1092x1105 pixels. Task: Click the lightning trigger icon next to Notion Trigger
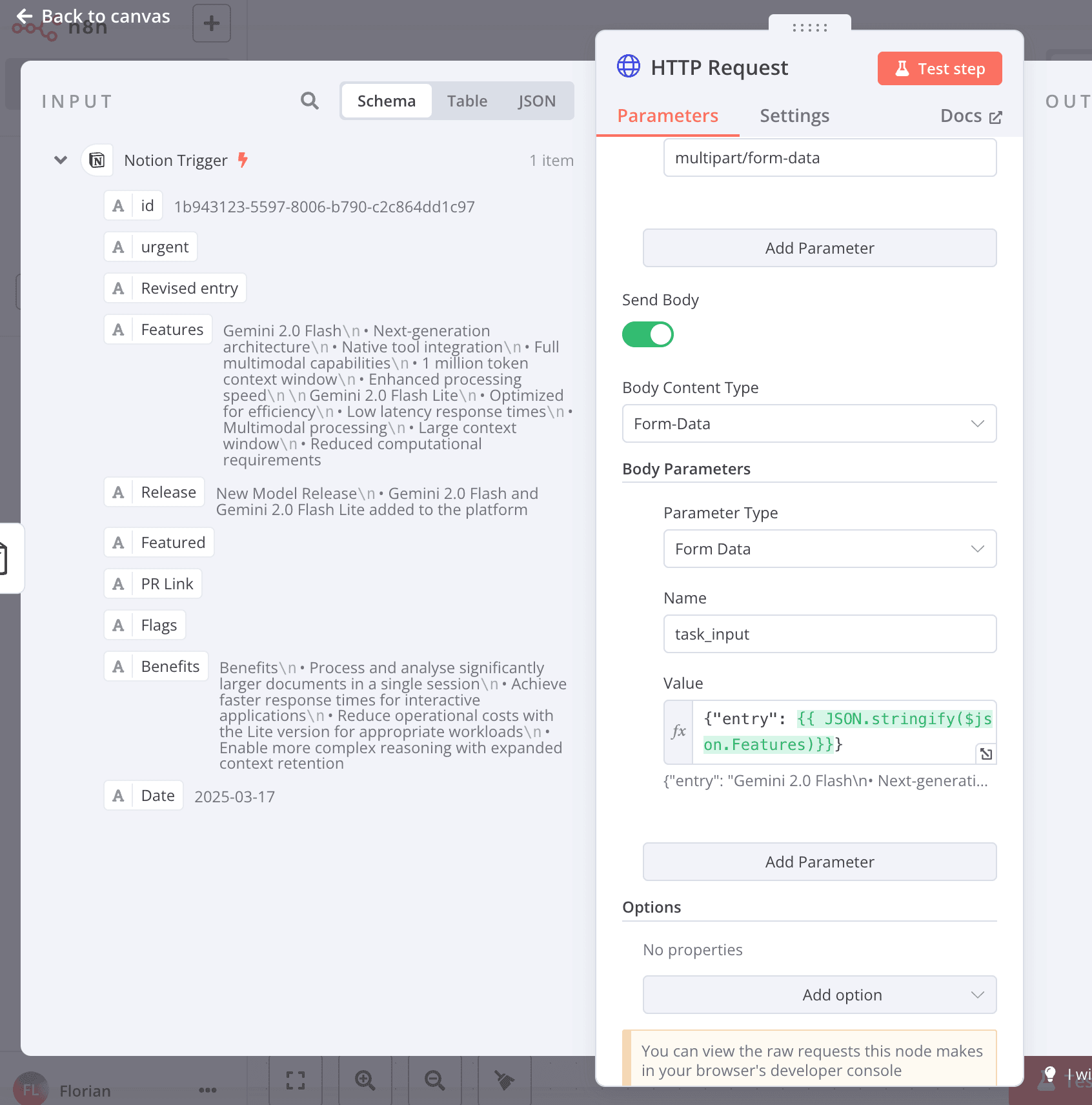[243, 159]
